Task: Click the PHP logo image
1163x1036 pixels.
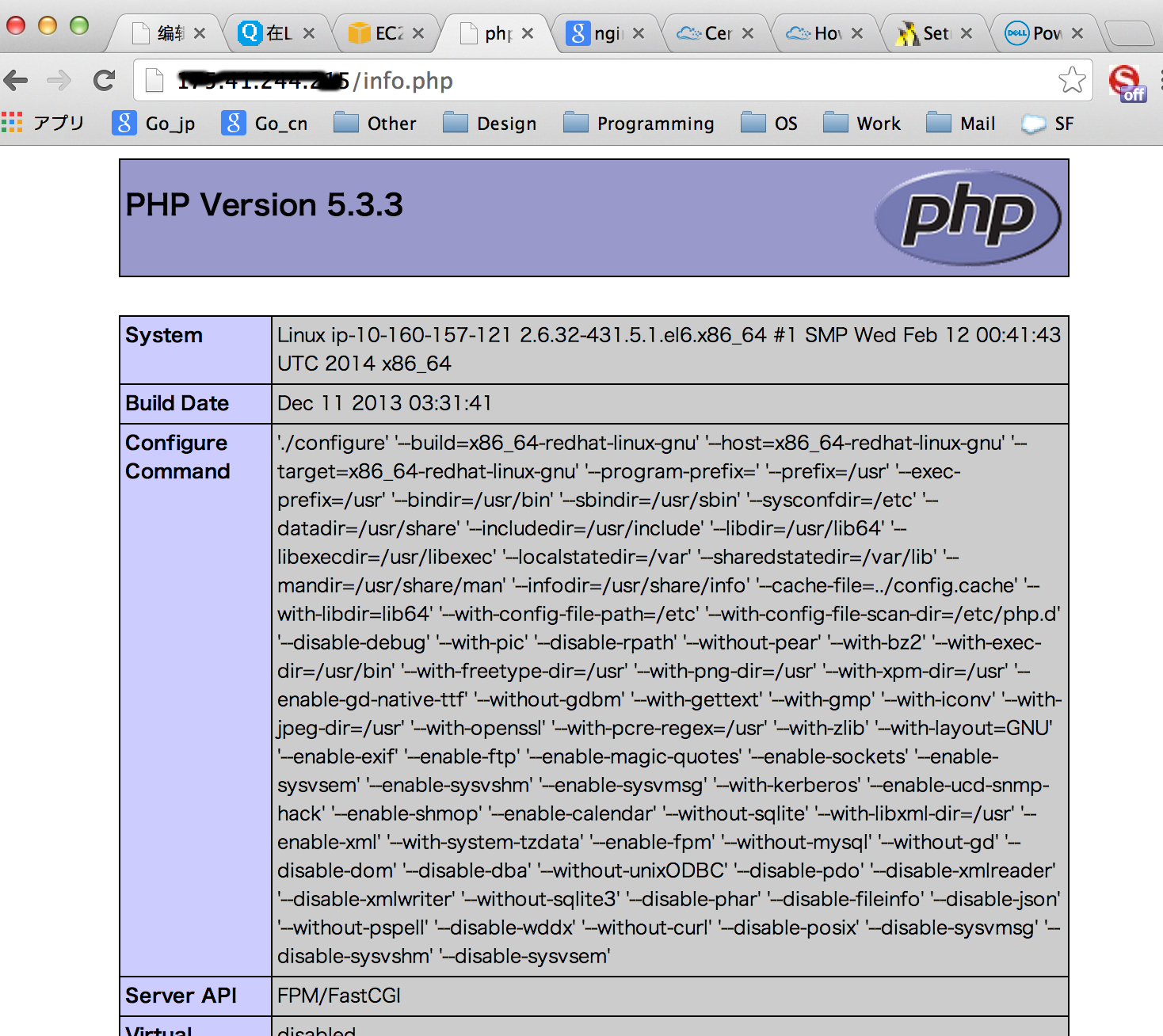Action: click(968, 218)
